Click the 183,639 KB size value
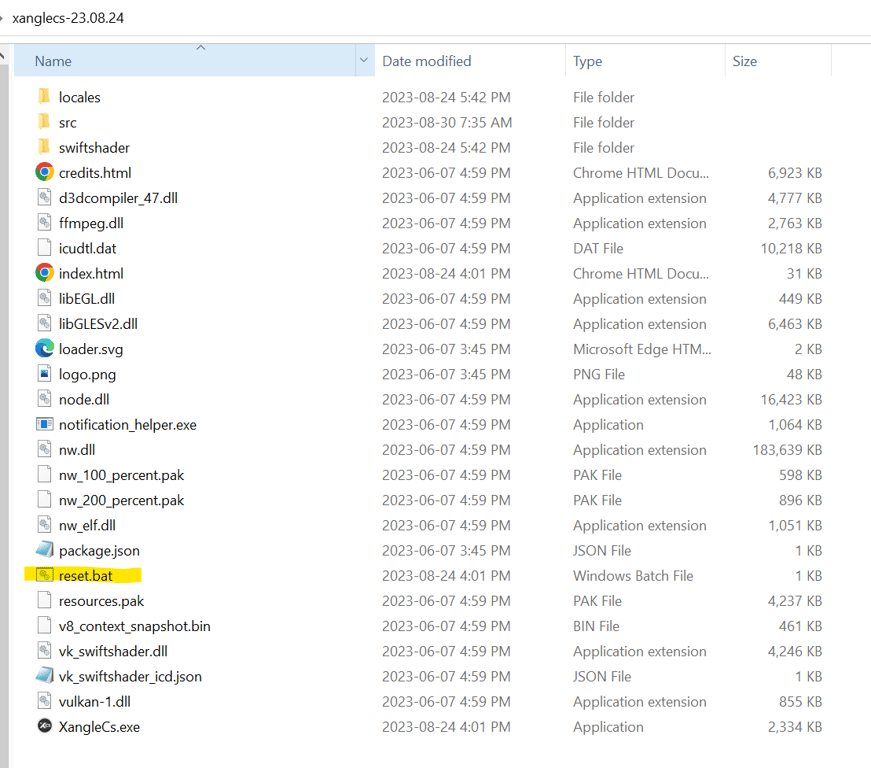Screen dimensions: 871x768 point(787,450)
